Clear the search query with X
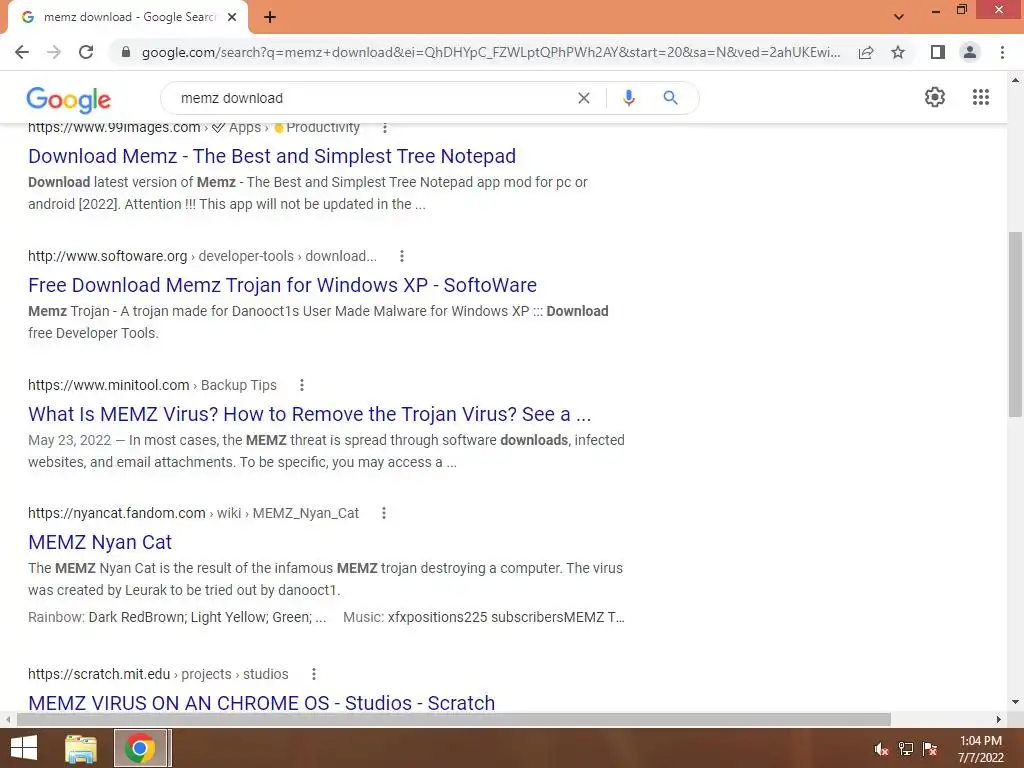This screenshot has height=768, width=1024. tap(584, 98)
